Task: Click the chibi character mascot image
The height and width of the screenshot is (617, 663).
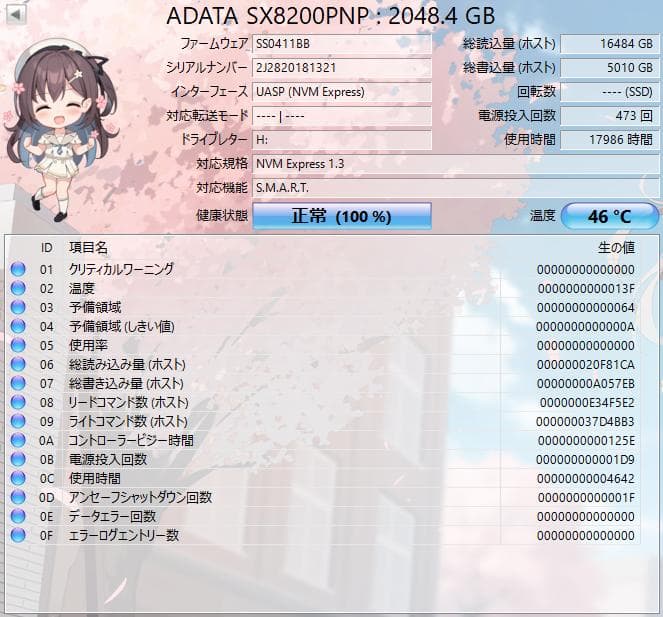Action: 61,129
